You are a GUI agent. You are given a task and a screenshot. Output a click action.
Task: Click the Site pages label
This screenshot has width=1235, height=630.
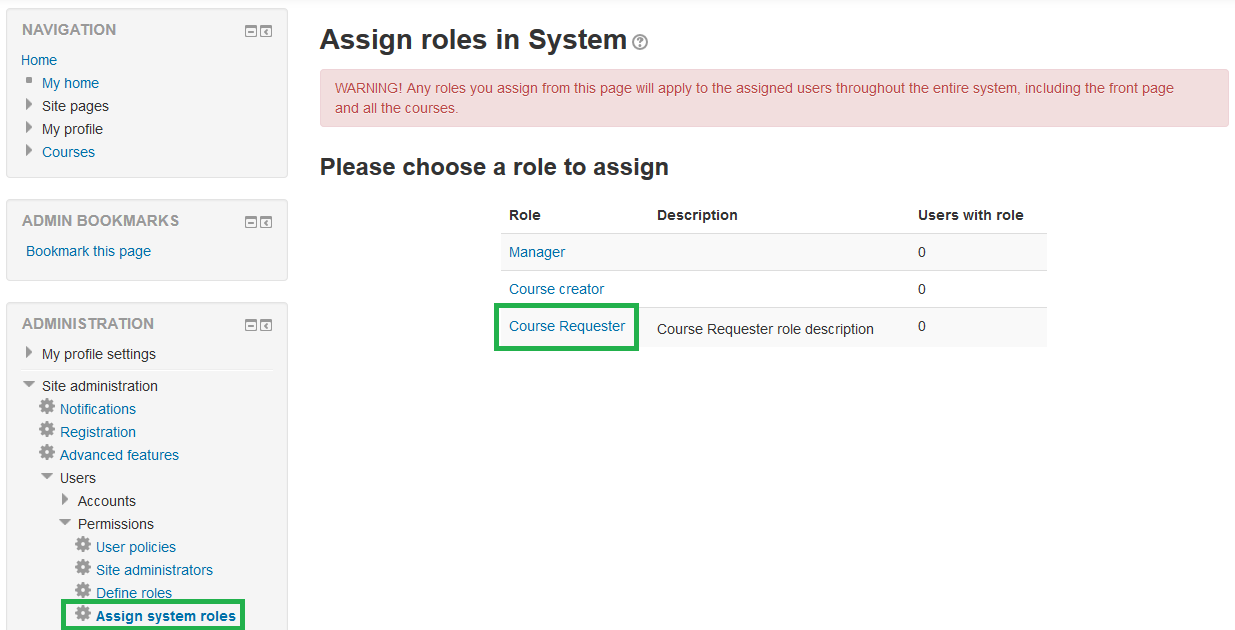[75, 106]
